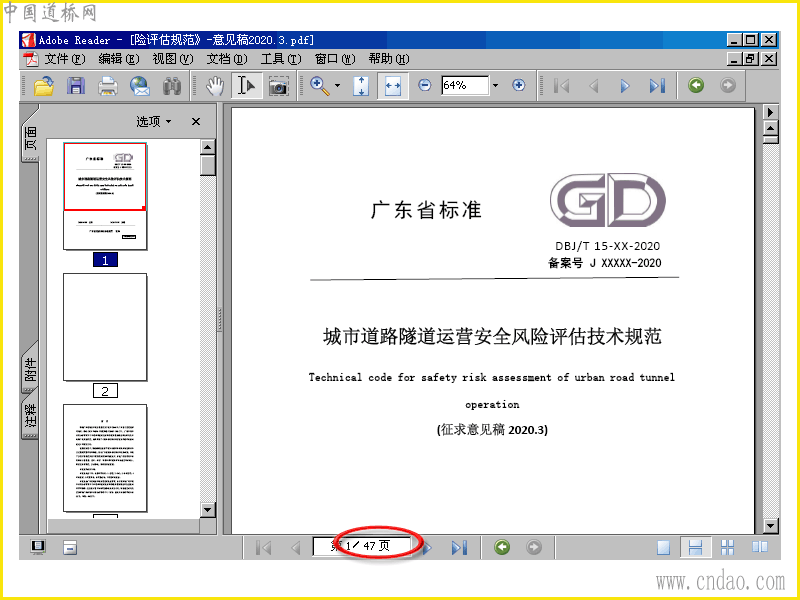The image size is (800, 600).
Task: Go to last page in status bar
Action: point(459,547)
